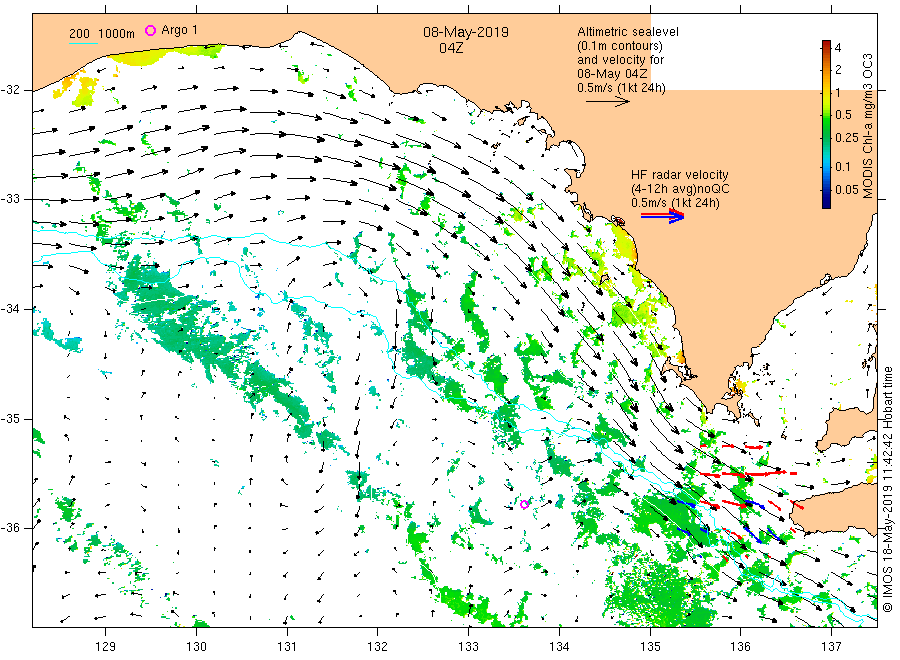Click the "MODIS Chl-a mg/m3 OC3" label

point(867,126)
